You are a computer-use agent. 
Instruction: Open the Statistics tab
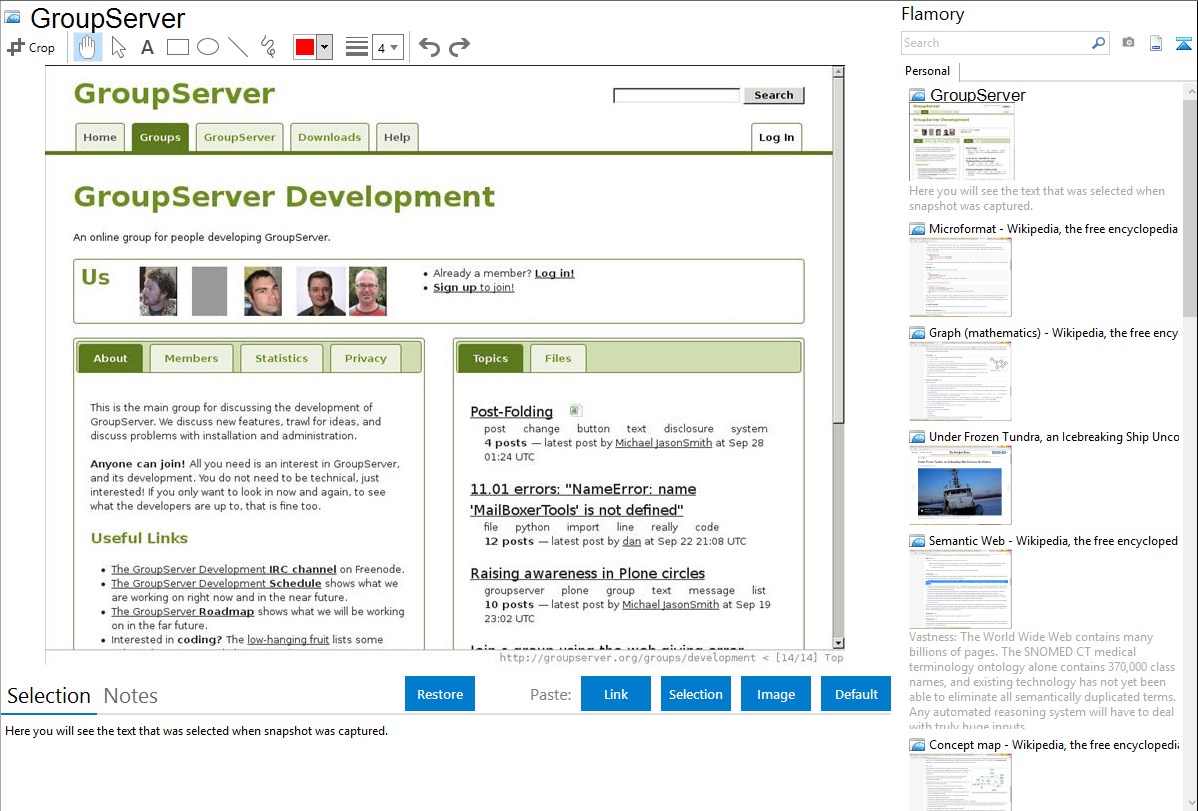click(x=281, y=358)
